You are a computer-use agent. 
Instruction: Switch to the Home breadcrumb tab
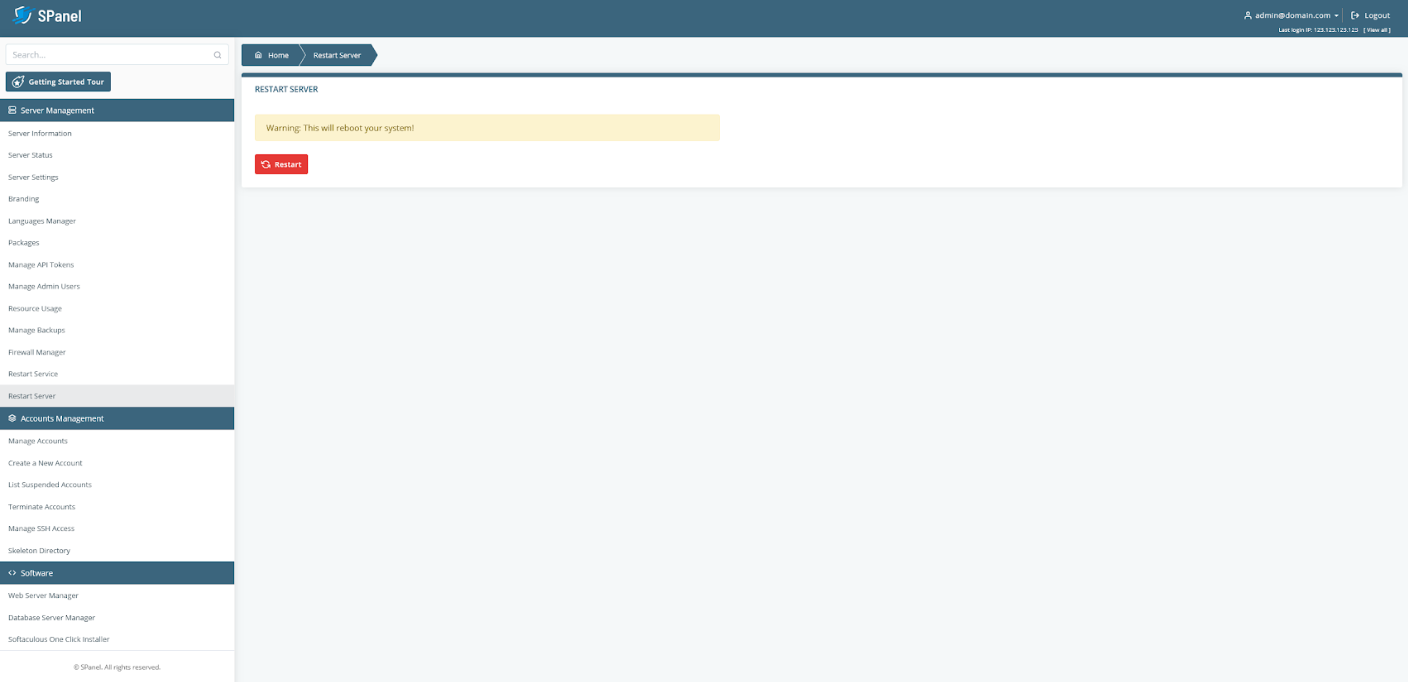click(x=278, y=55)
